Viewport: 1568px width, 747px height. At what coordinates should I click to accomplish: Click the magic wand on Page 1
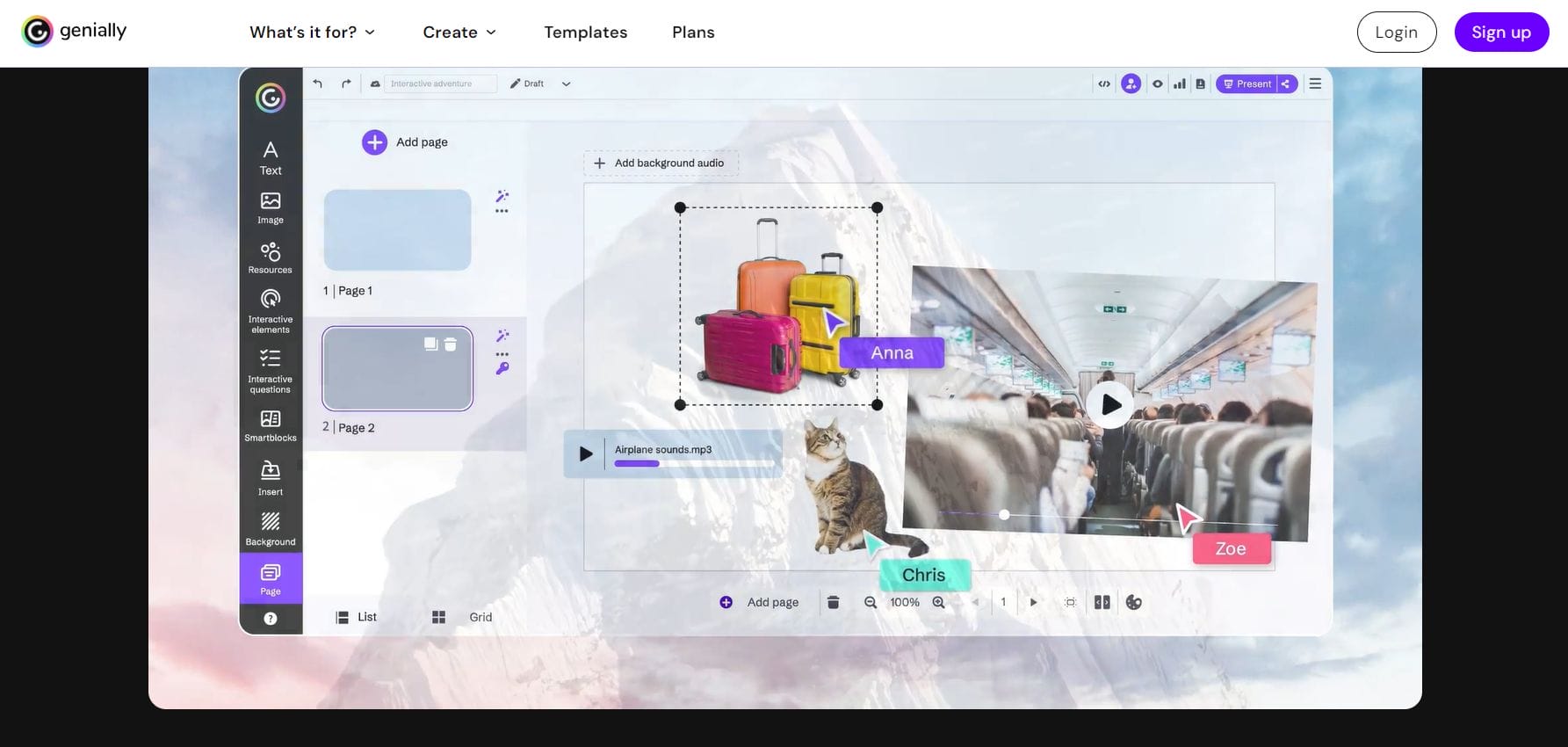point(502,196)
